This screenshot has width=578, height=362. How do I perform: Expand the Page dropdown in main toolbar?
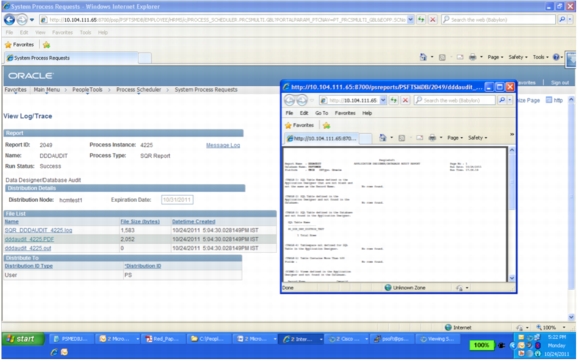(x=495, y=57)
